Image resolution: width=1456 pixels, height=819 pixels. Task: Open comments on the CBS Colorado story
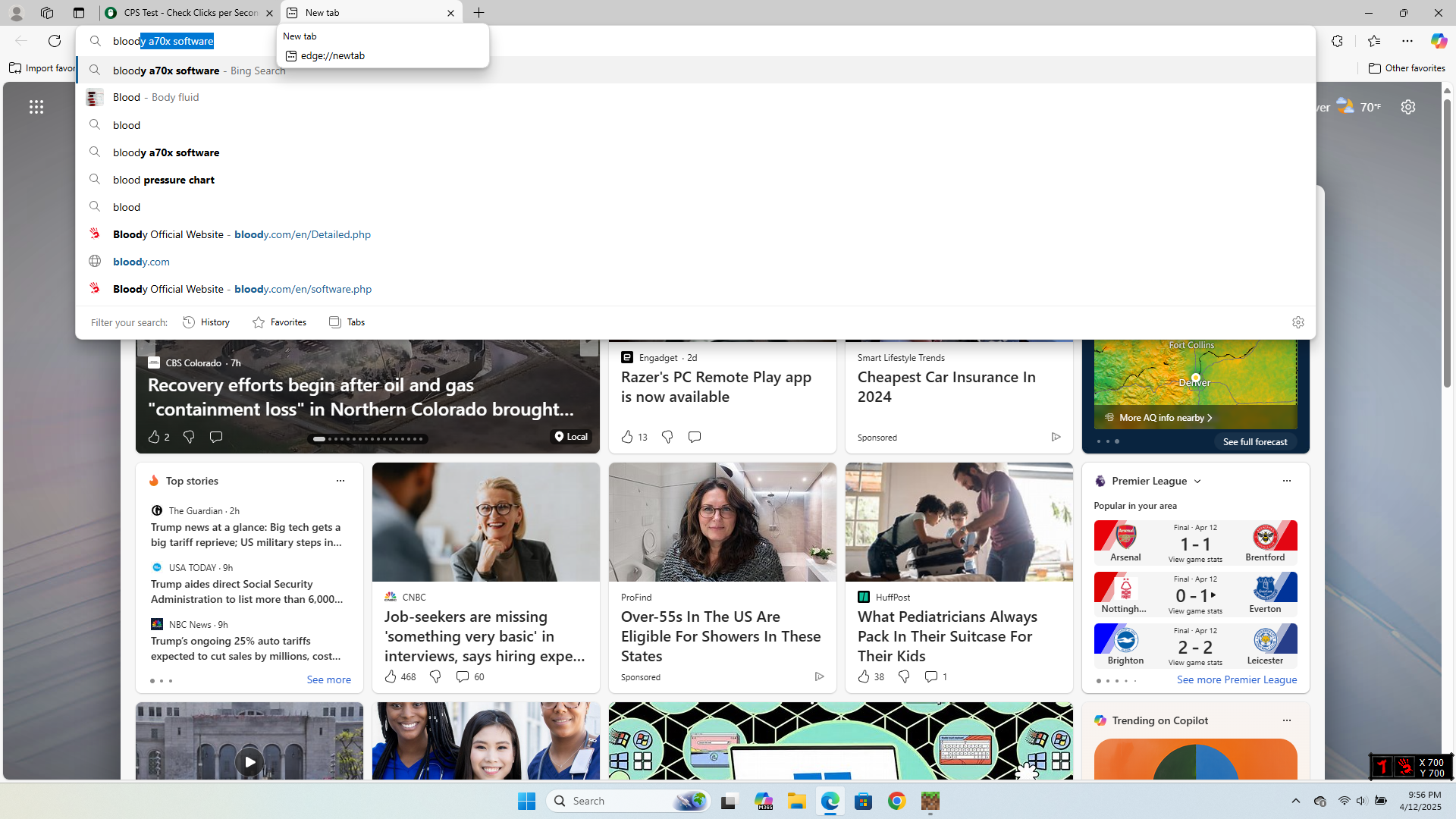(216, 437)
